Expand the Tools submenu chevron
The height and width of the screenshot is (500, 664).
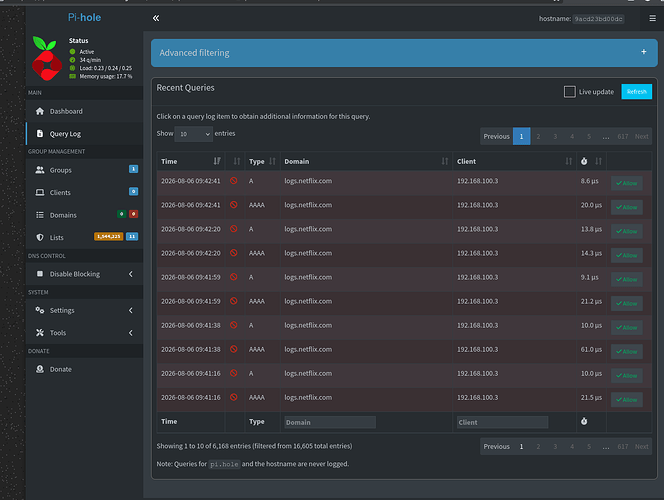pos(130,333)
